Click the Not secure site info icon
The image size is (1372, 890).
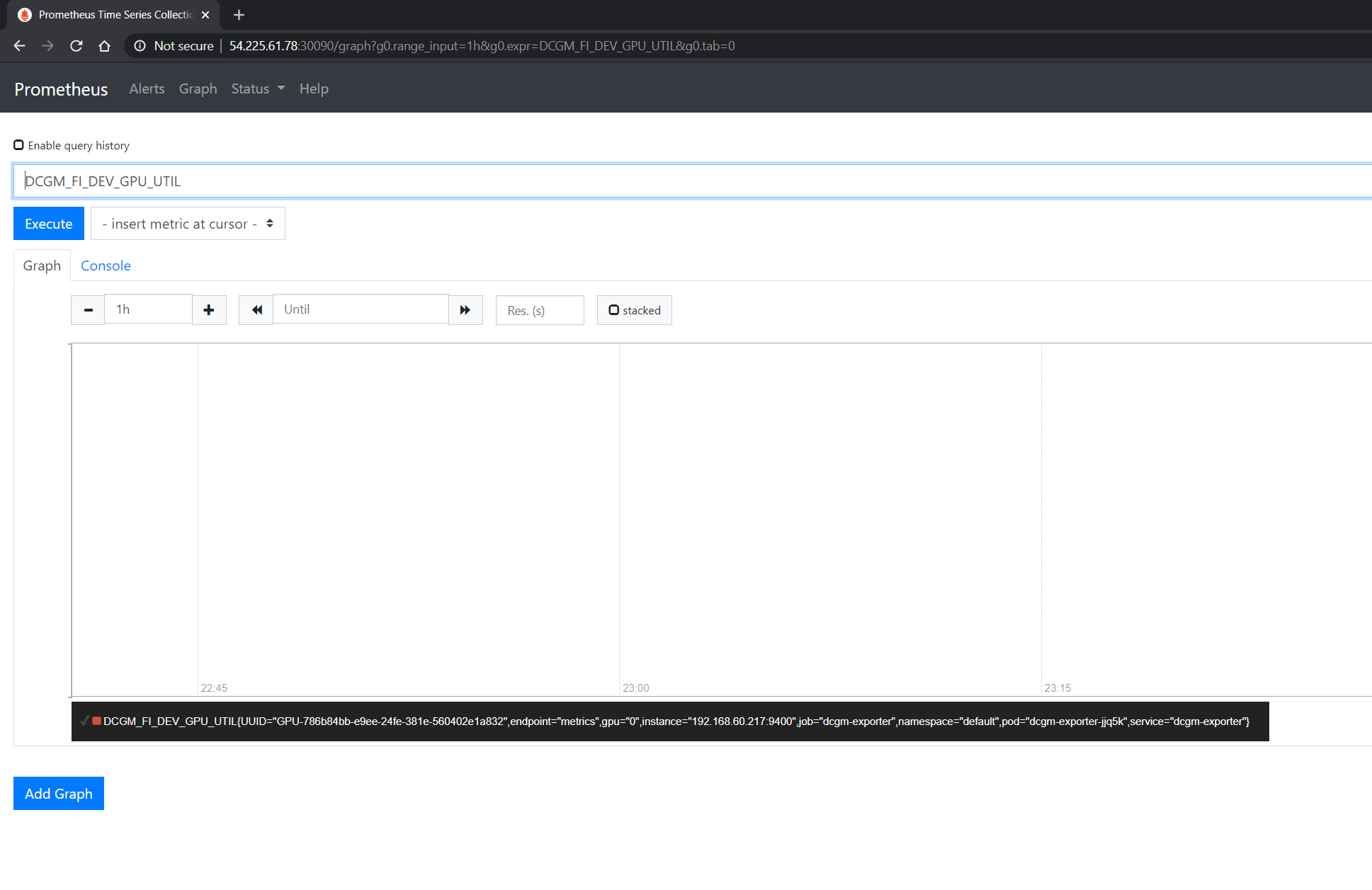click(140, 46)
